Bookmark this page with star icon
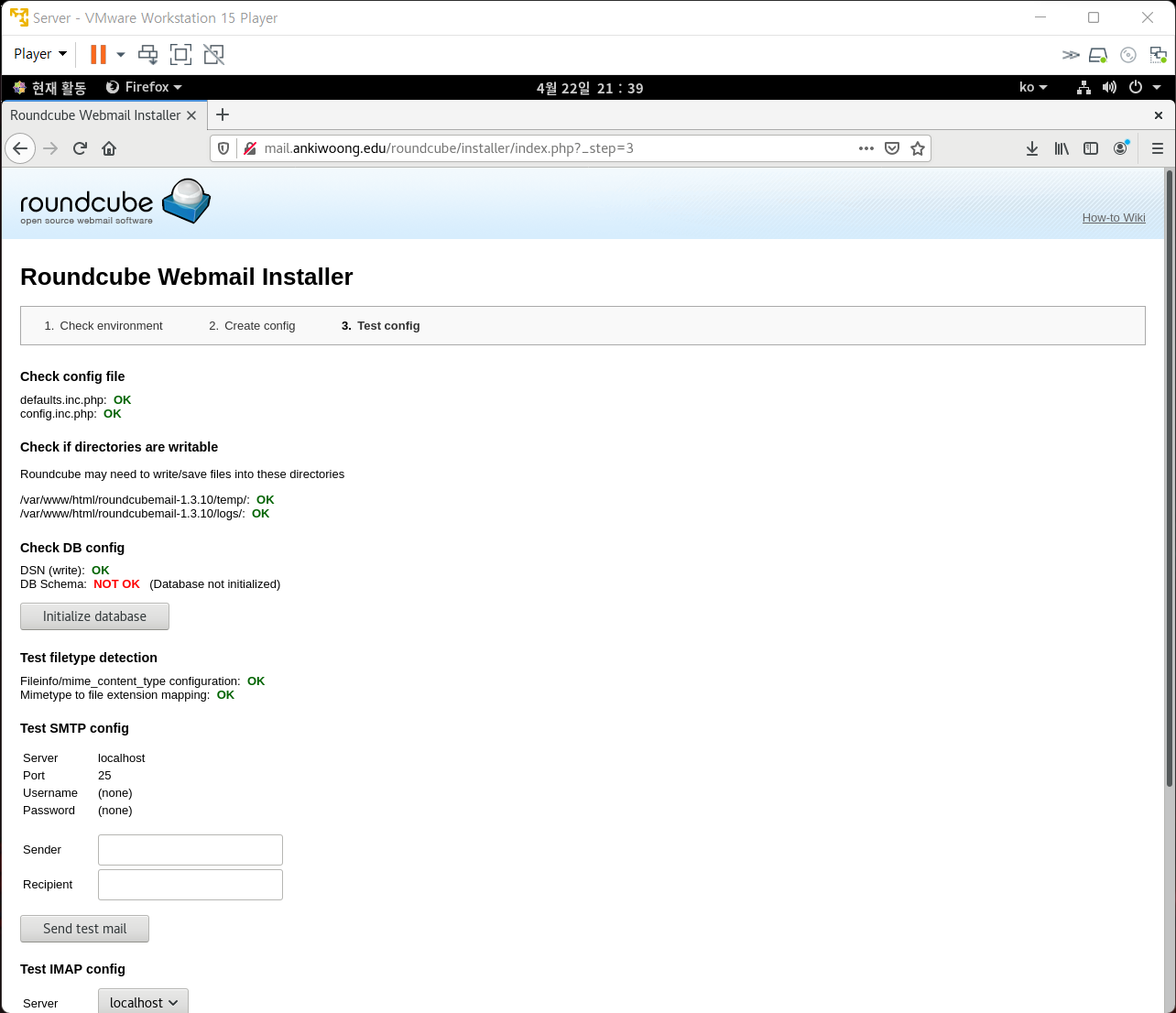The width and height of the screenshot is (1176, 1013). coord(918,148)
